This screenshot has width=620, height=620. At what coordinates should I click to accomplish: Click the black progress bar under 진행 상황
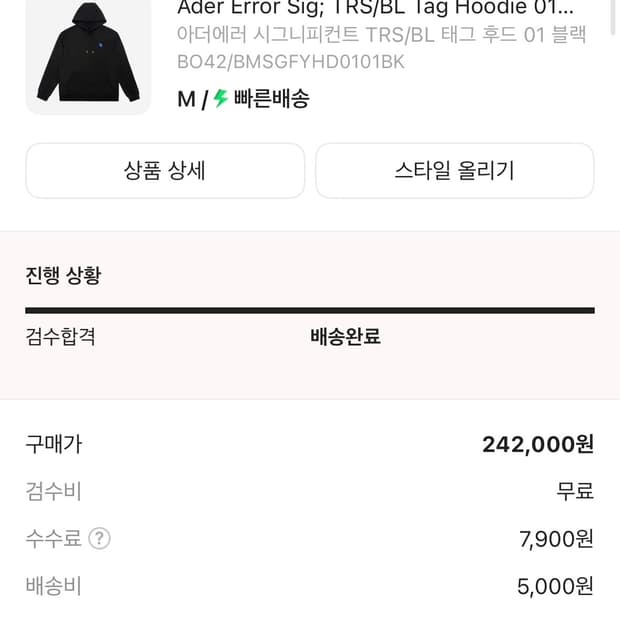[310, 310]
